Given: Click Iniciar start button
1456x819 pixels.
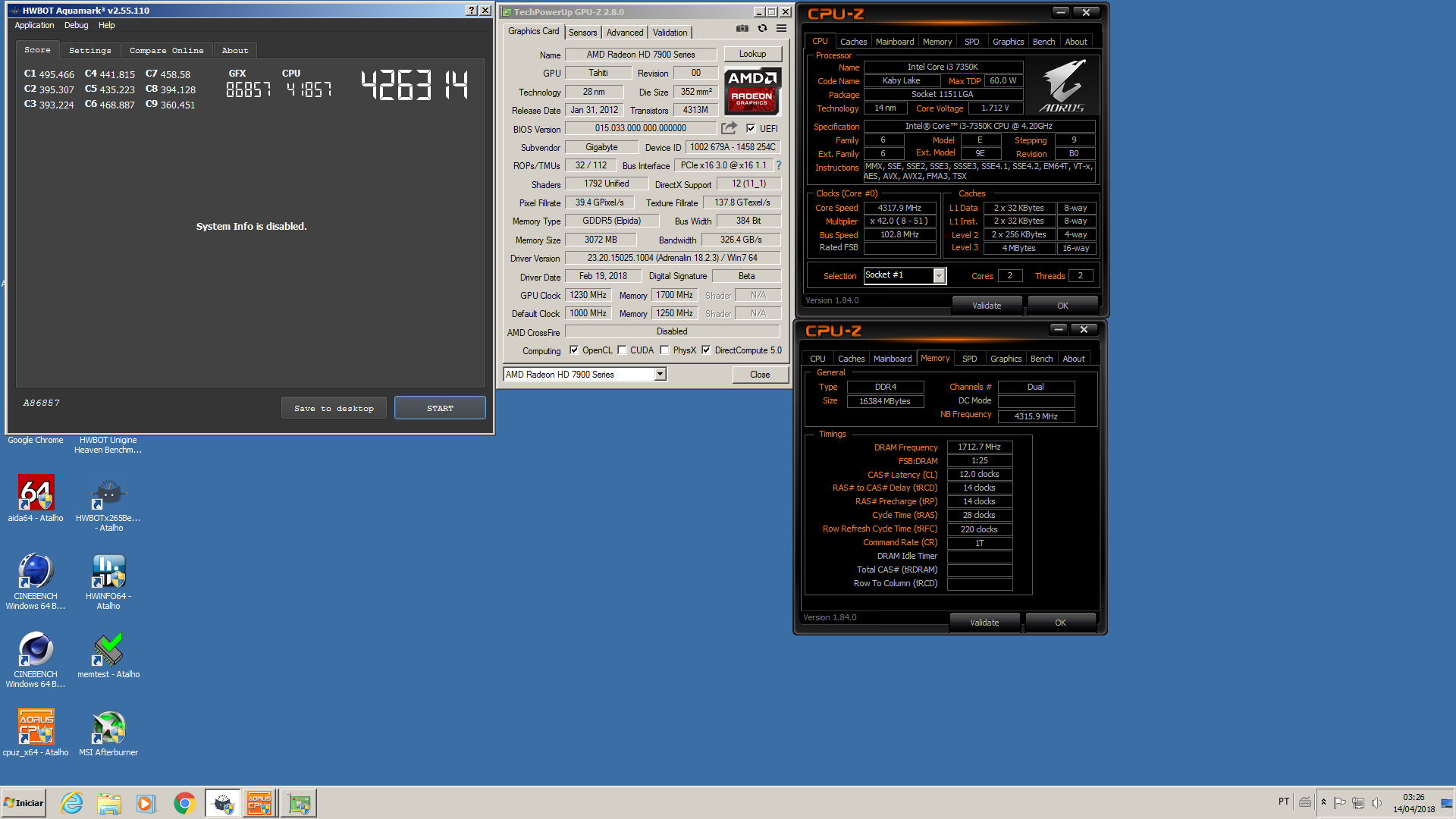Looking at the screenshot, I should coord(24,803).
